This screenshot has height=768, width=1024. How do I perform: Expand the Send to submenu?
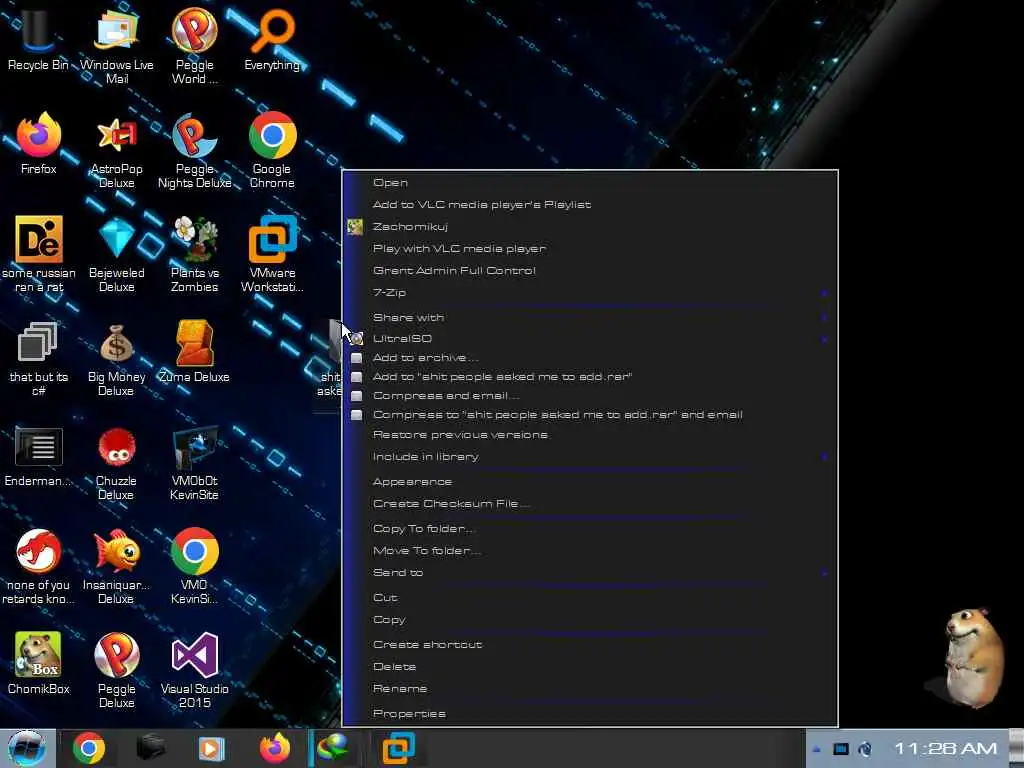tap(590, 573)
